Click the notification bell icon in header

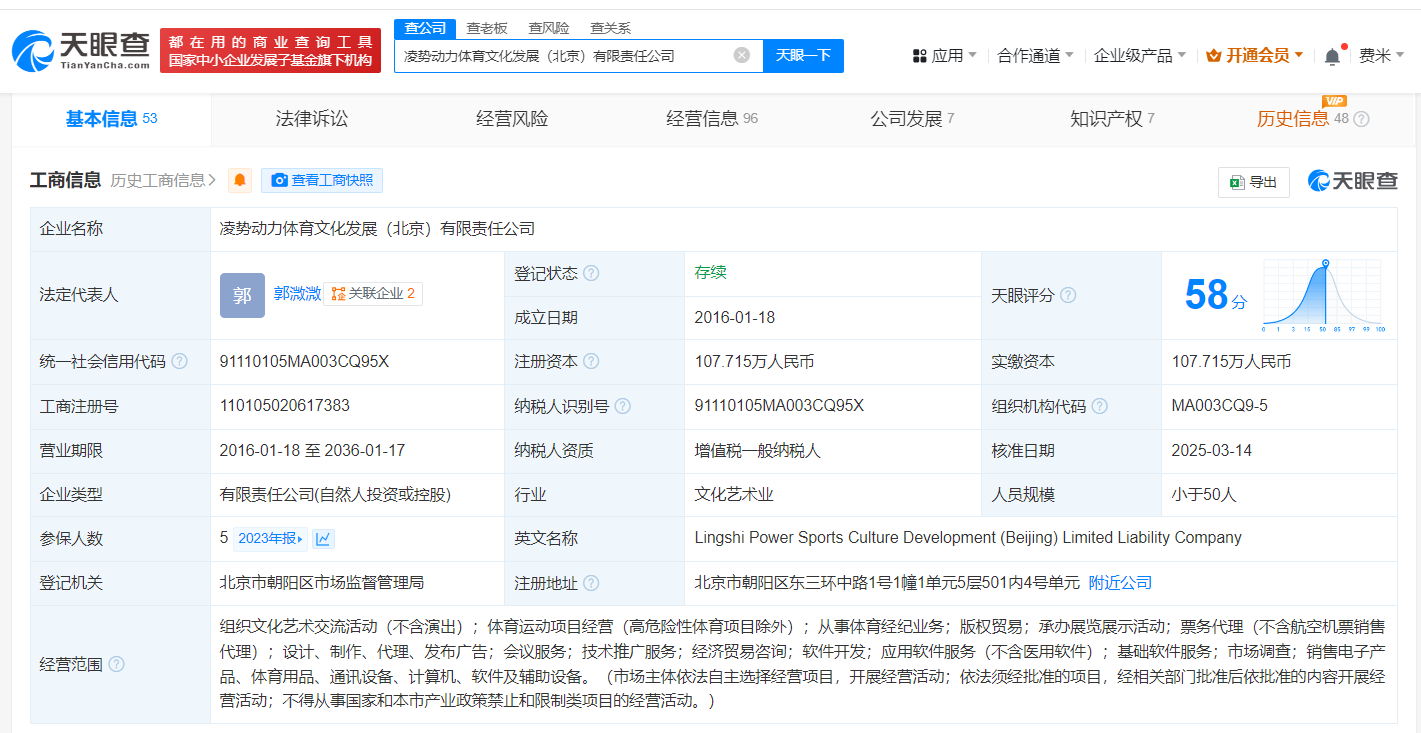pos(1332,57)
